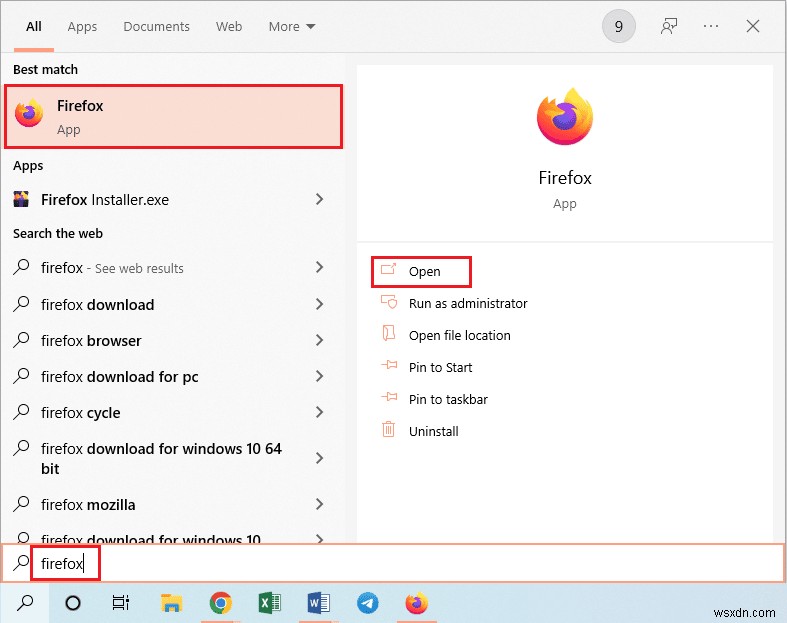Open the feedback person icon

point(669,26)
